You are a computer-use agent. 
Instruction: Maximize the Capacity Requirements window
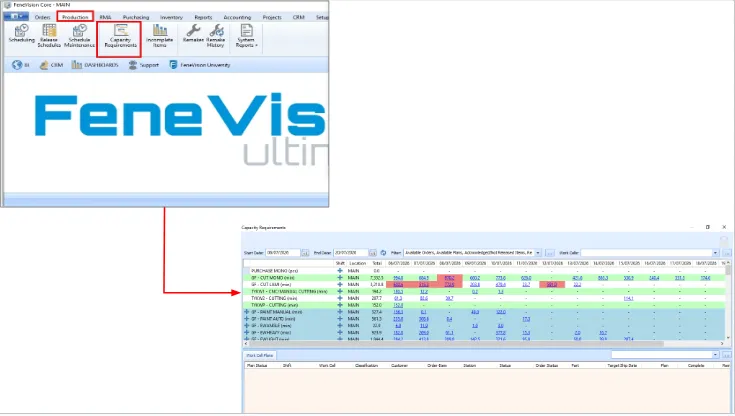click(x=707, y=227)
